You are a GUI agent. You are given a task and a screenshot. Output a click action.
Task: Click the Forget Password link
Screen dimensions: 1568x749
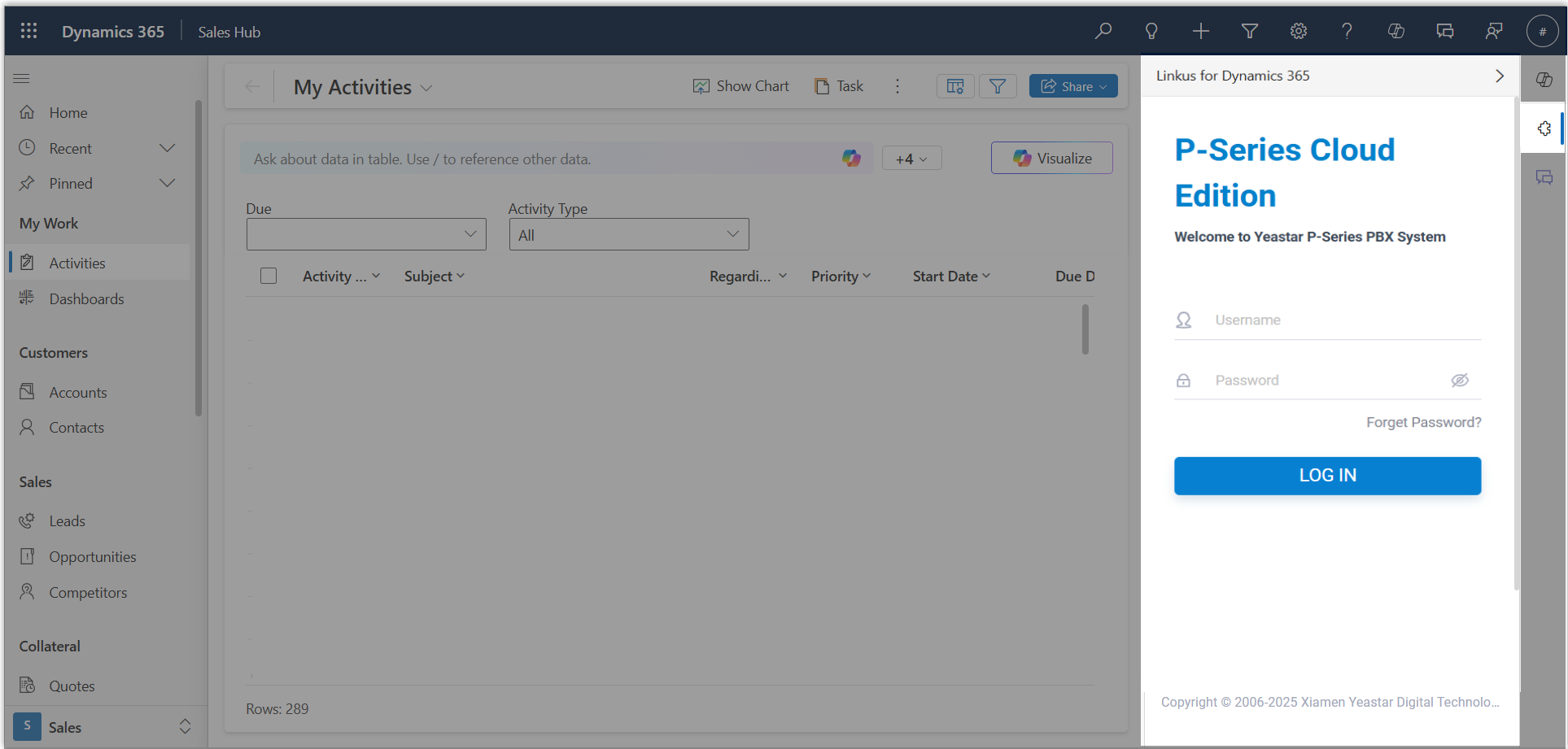click(1423, 423)
